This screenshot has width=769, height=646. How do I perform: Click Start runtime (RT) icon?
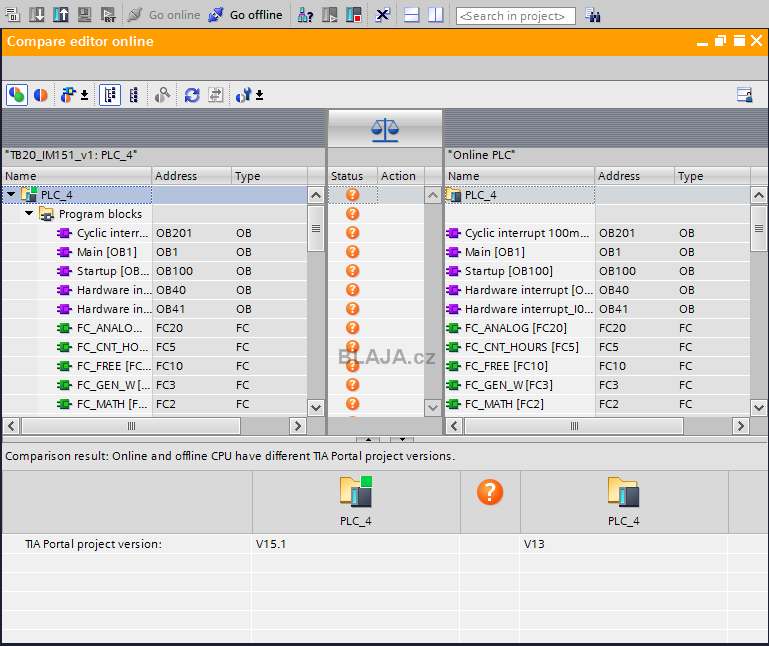[x=108, y=15]
